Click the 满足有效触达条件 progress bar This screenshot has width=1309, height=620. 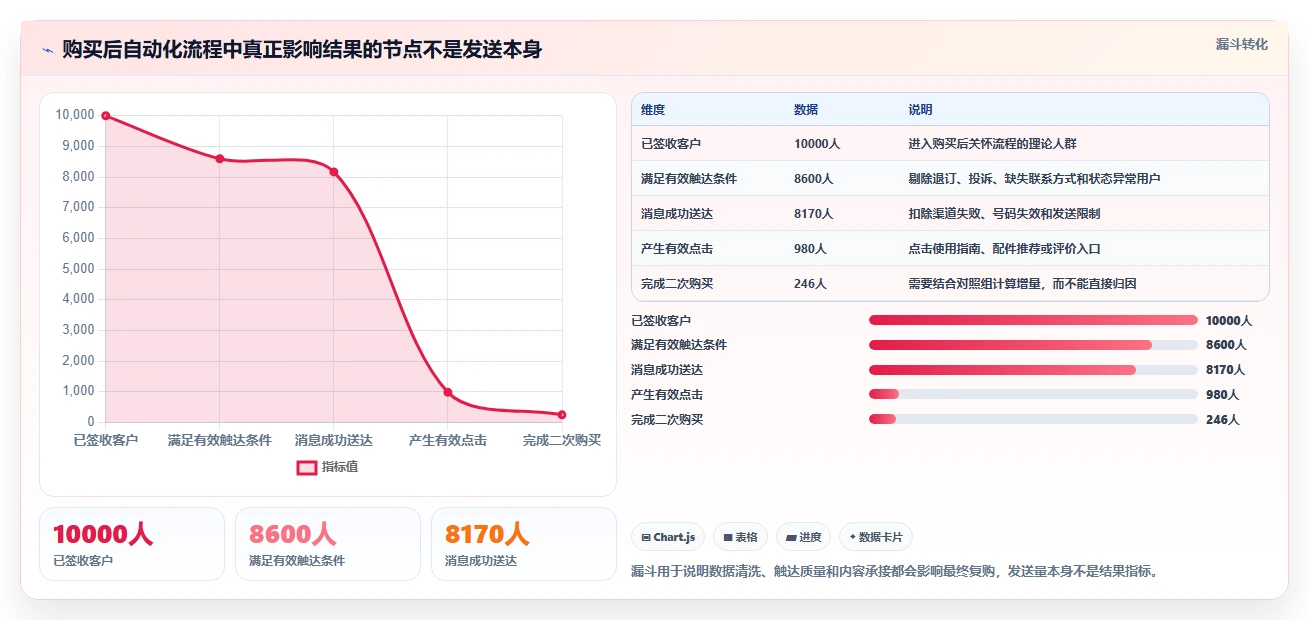pos(1033,345)
